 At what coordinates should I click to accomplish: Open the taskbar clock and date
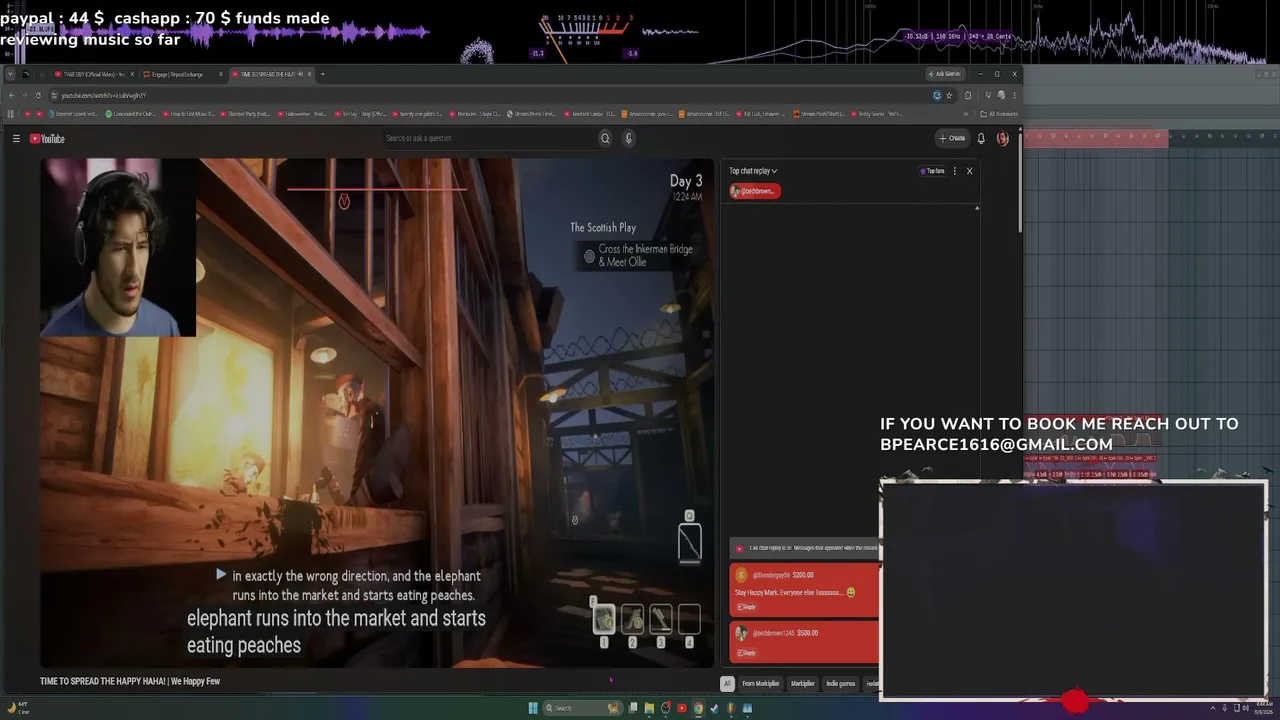1264,708
